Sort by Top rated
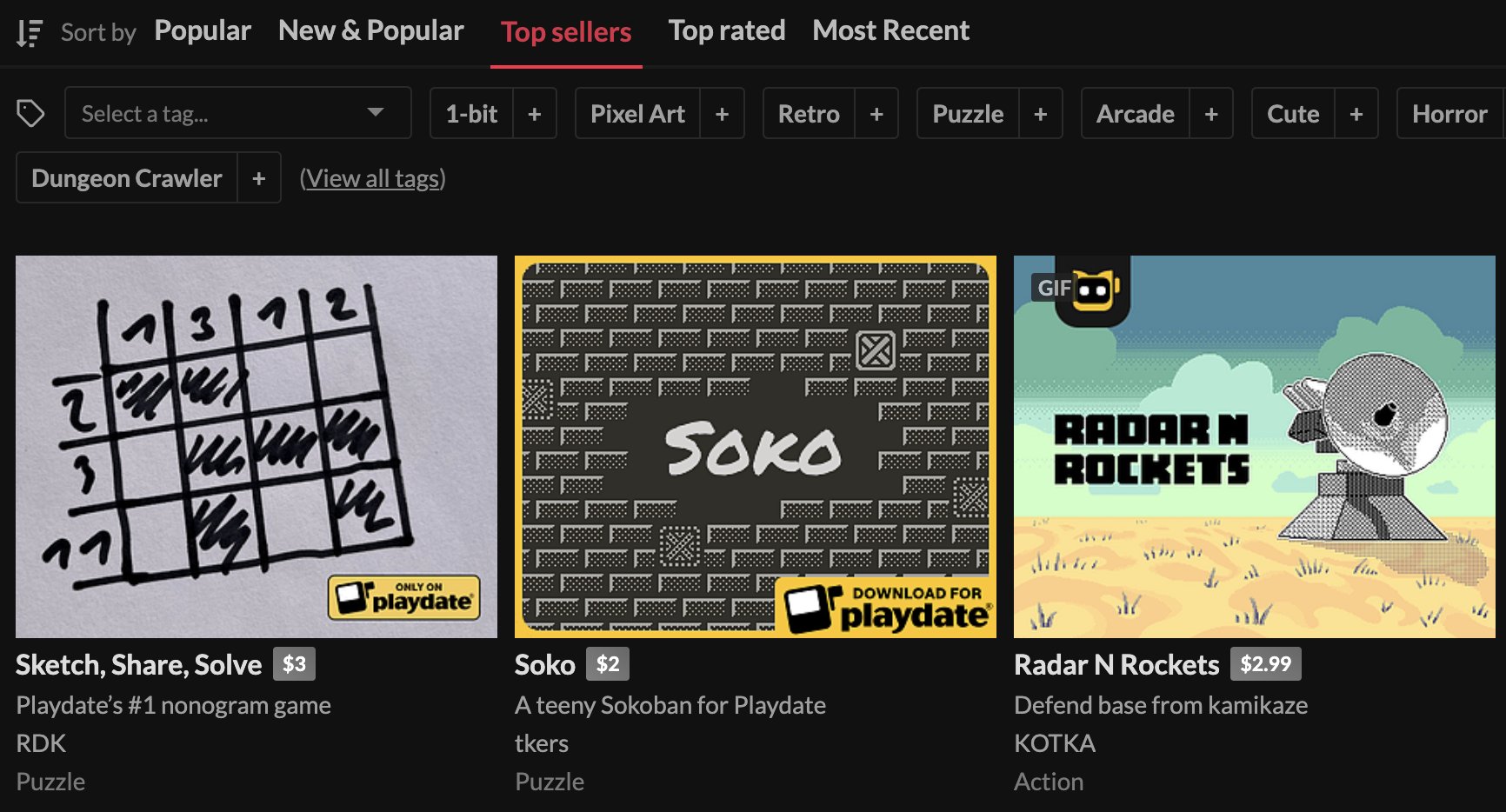 (727, 30)
